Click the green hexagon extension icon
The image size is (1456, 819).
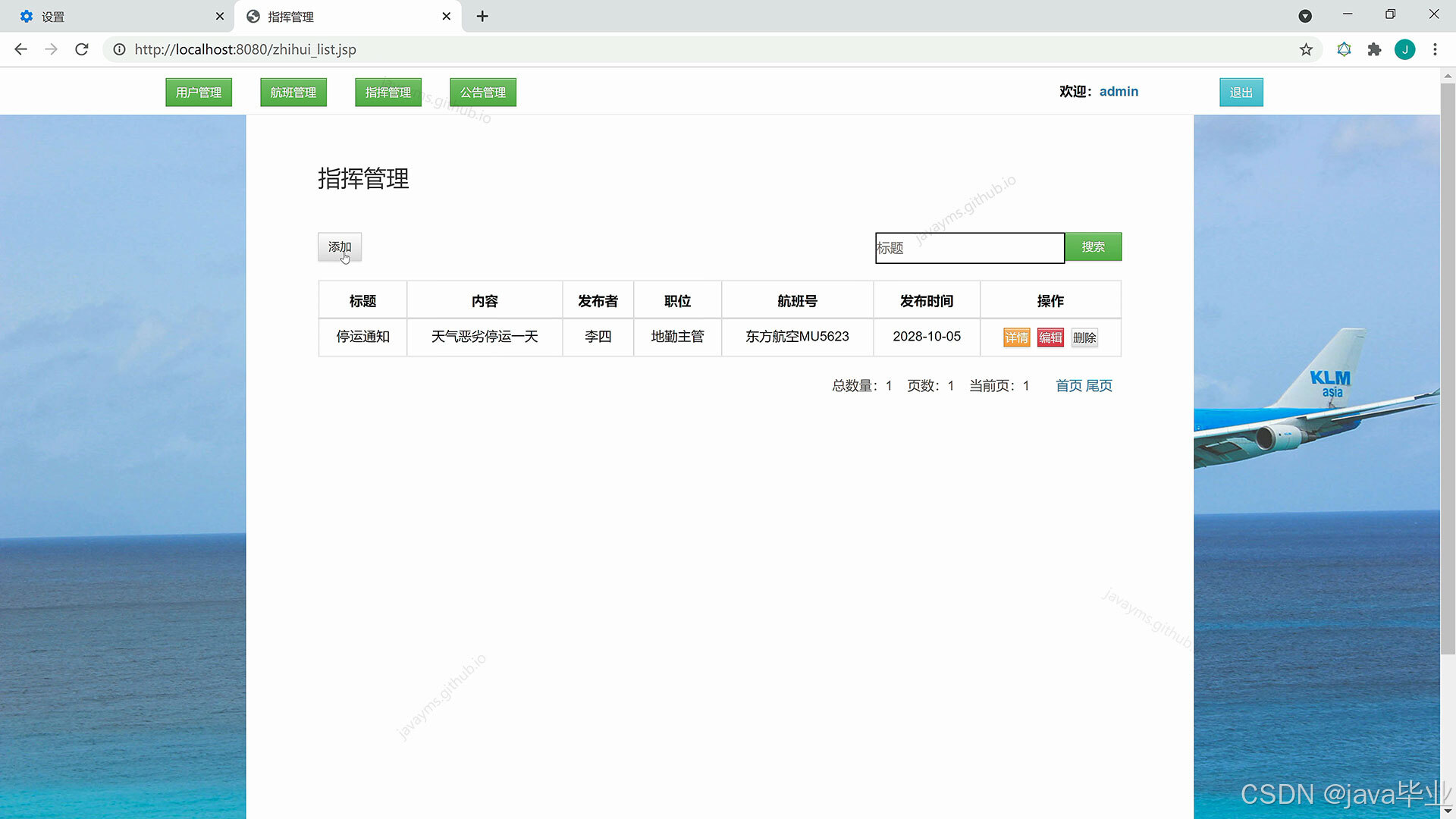pyautogui.click(x=1344, y=49)
